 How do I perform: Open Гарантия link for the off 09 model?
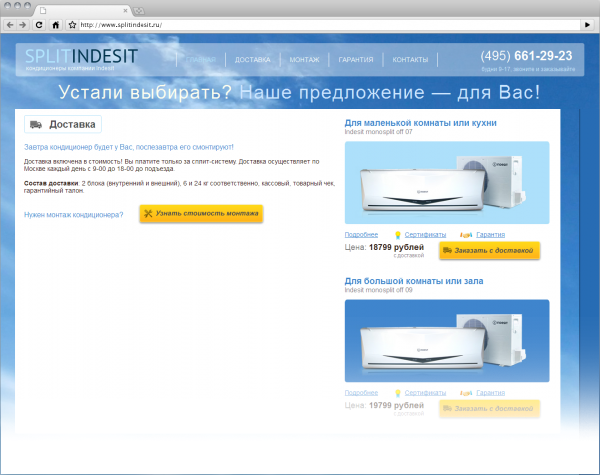point(491,393)
